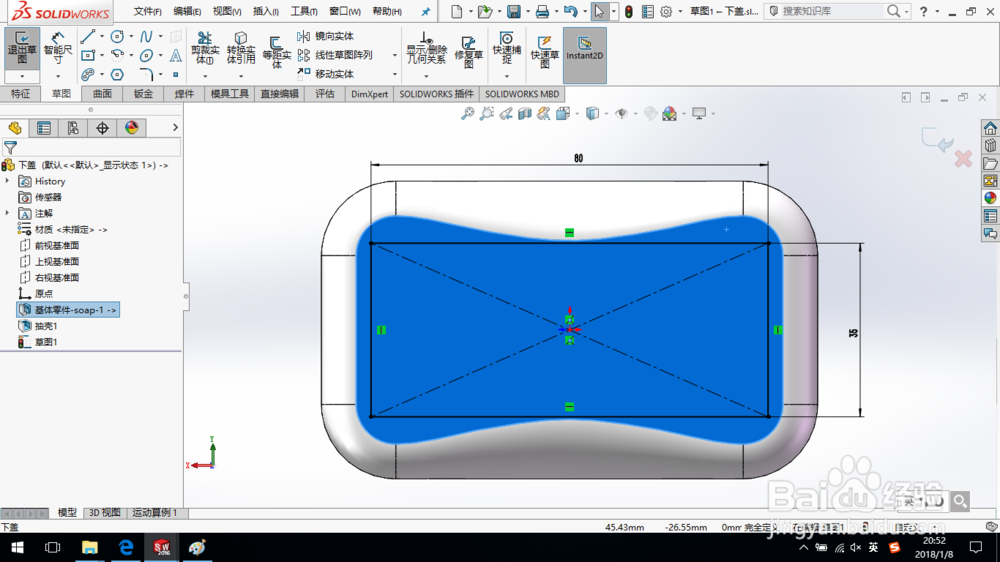The height and width of the screenshot is (562, 1000).
Task: Select the Polygon sketch tool
Action: [117, 75]
